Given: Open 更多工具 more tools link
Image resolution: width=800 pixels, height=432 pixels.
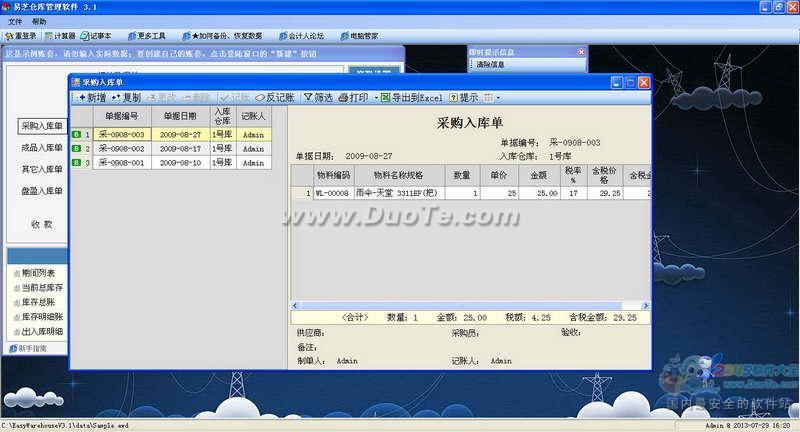Looking at the screenshot, I should 146,36.
